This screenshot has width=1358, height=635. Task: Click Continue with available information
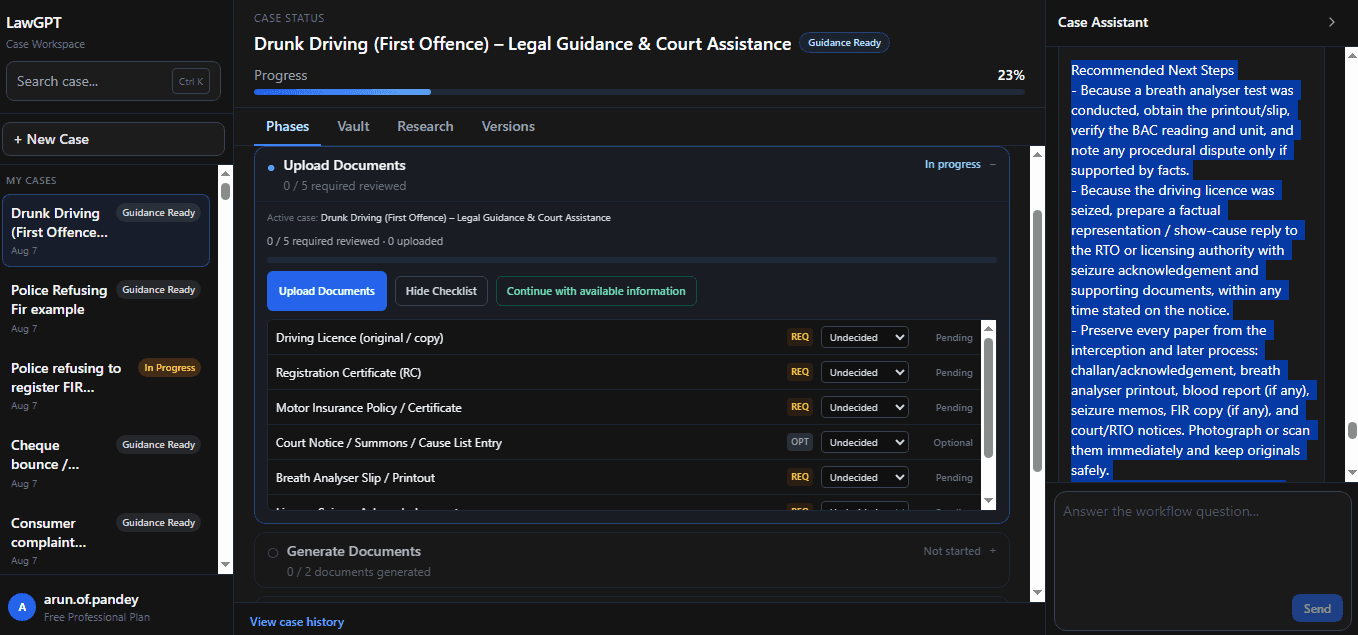[x=596, y=291]
